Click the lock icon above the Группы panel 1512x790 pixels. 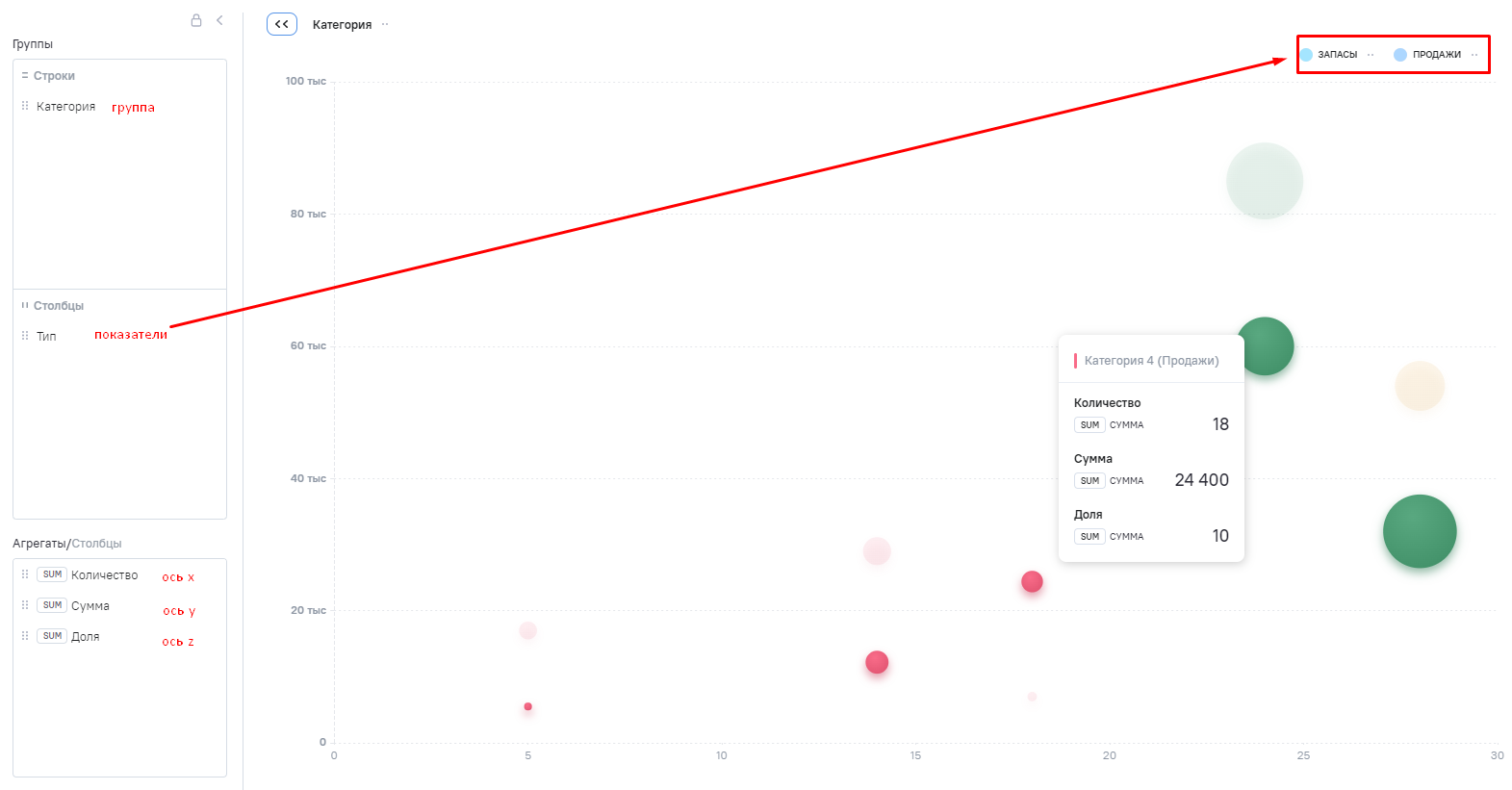pos(196,20)
